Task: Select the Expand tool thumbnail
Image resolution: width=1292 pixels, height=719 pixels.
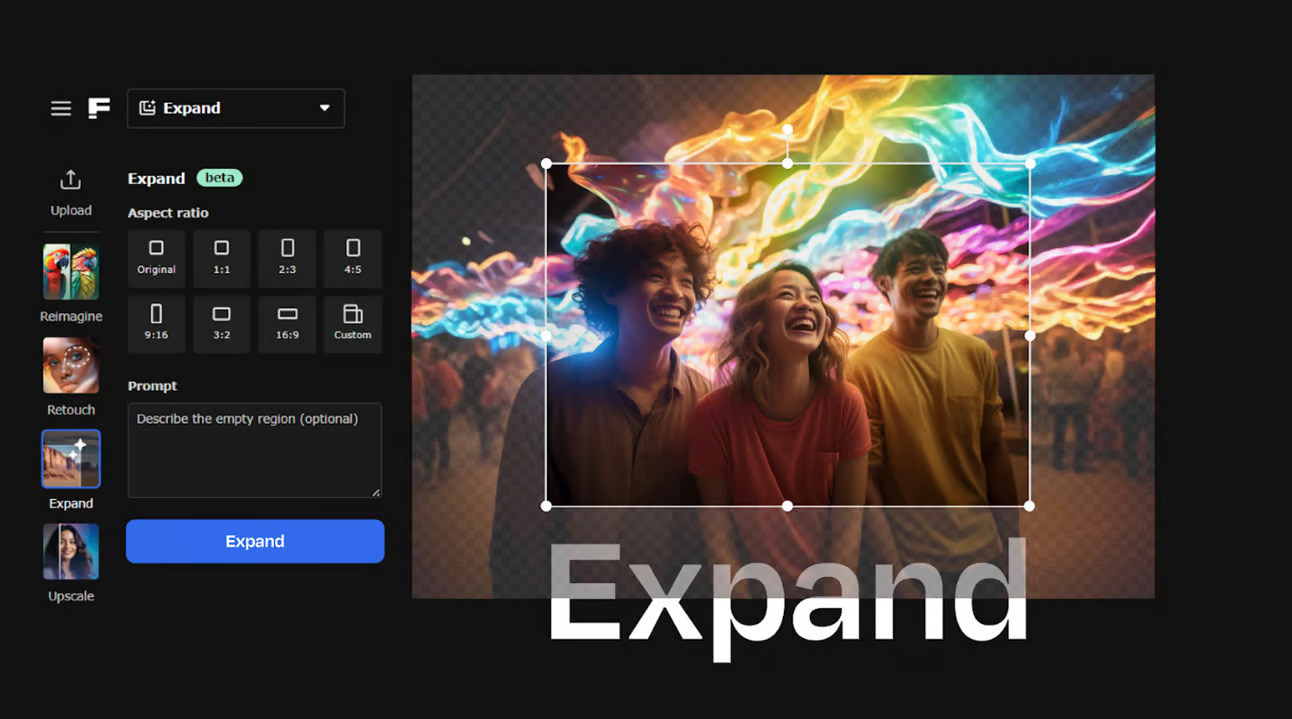Action: [x=71, y=459]
